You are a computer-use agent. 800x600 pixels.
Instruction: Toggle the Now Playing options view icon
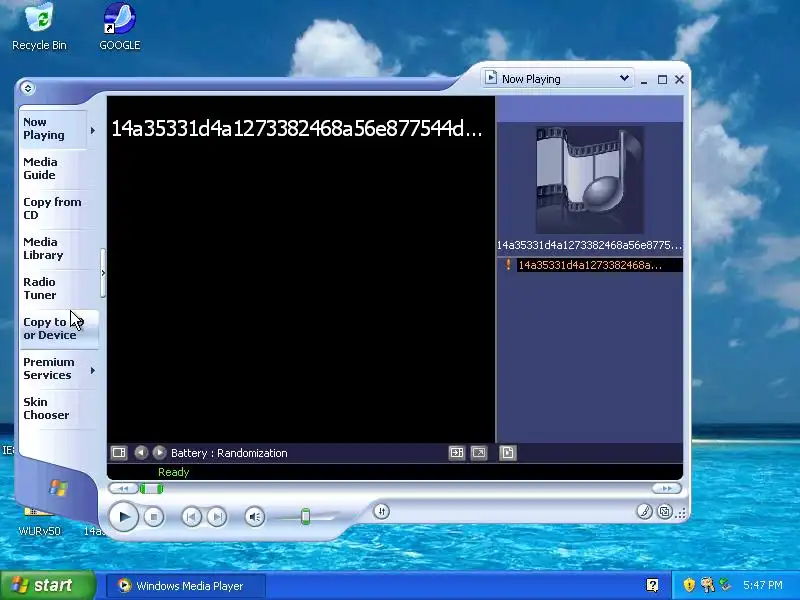point(119,453)
